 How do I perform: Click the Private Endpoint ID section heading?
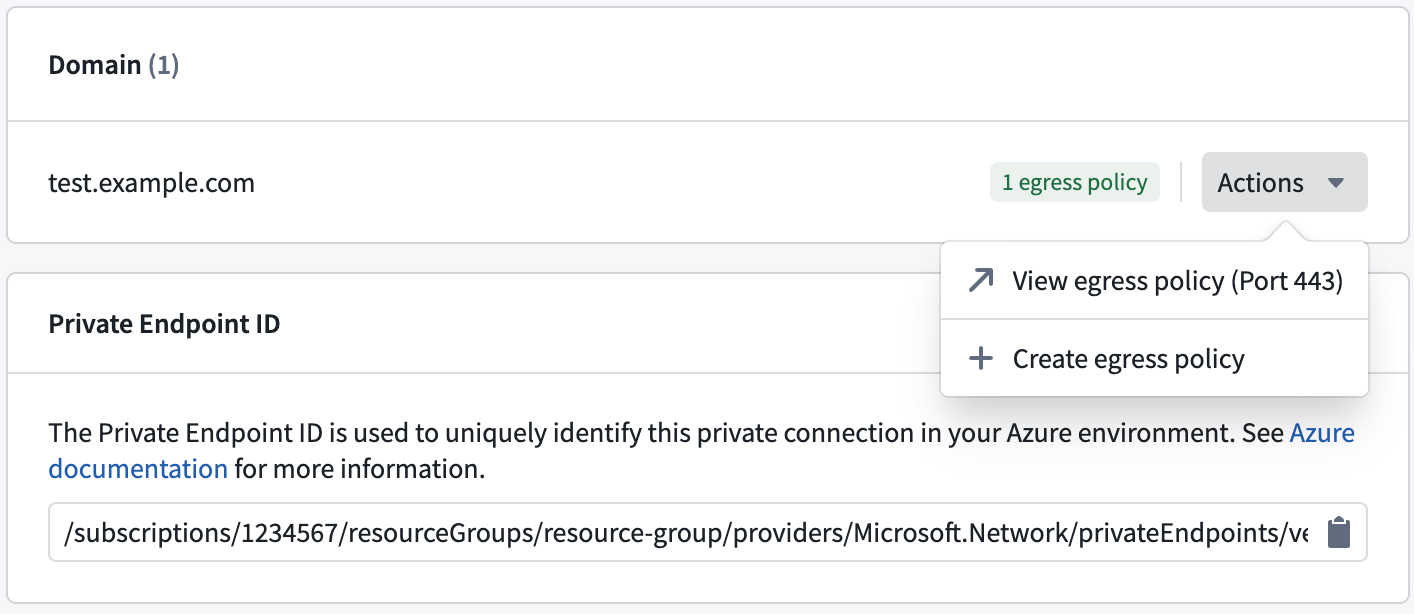click(x=164, y=323)
